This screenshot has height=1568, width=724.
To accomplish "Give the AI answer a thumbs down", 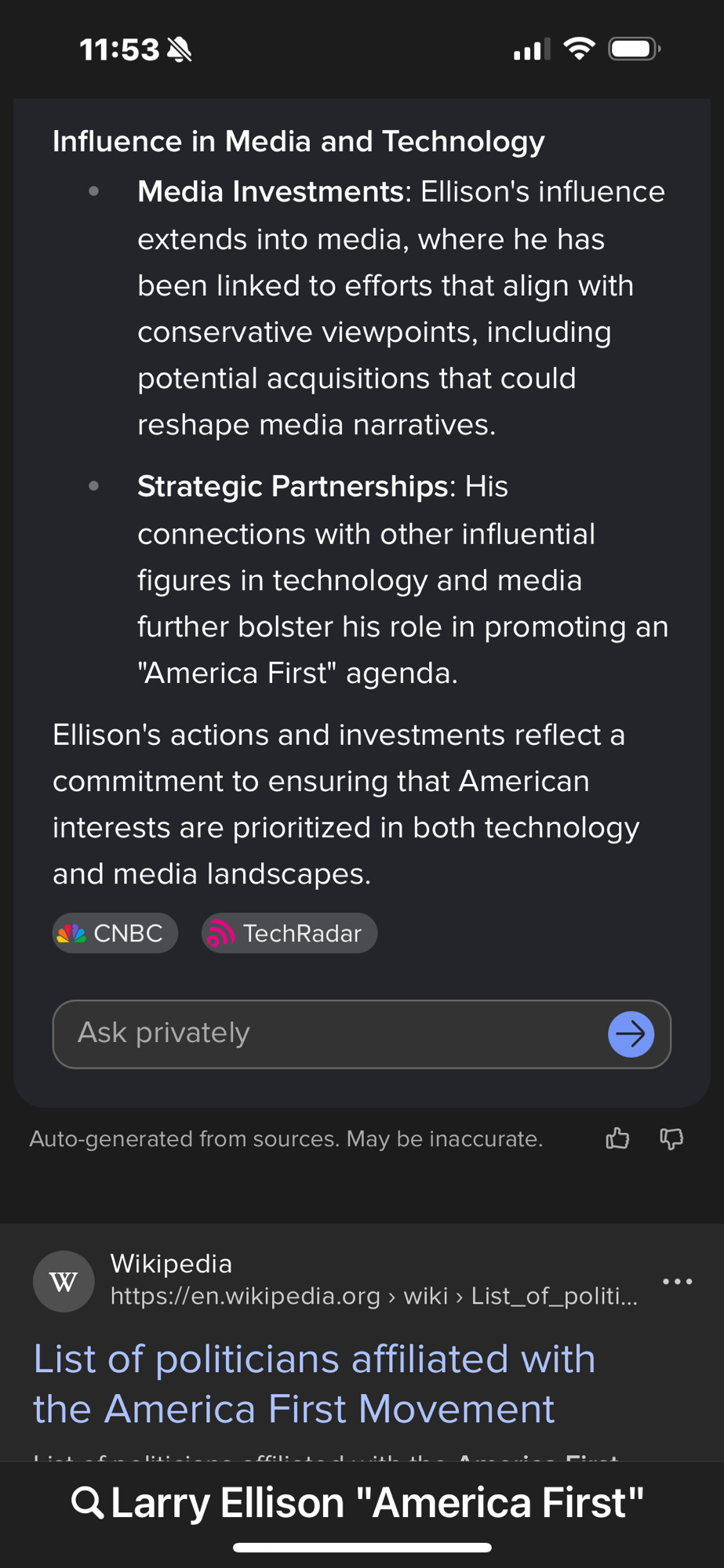I will point(671,1138).
